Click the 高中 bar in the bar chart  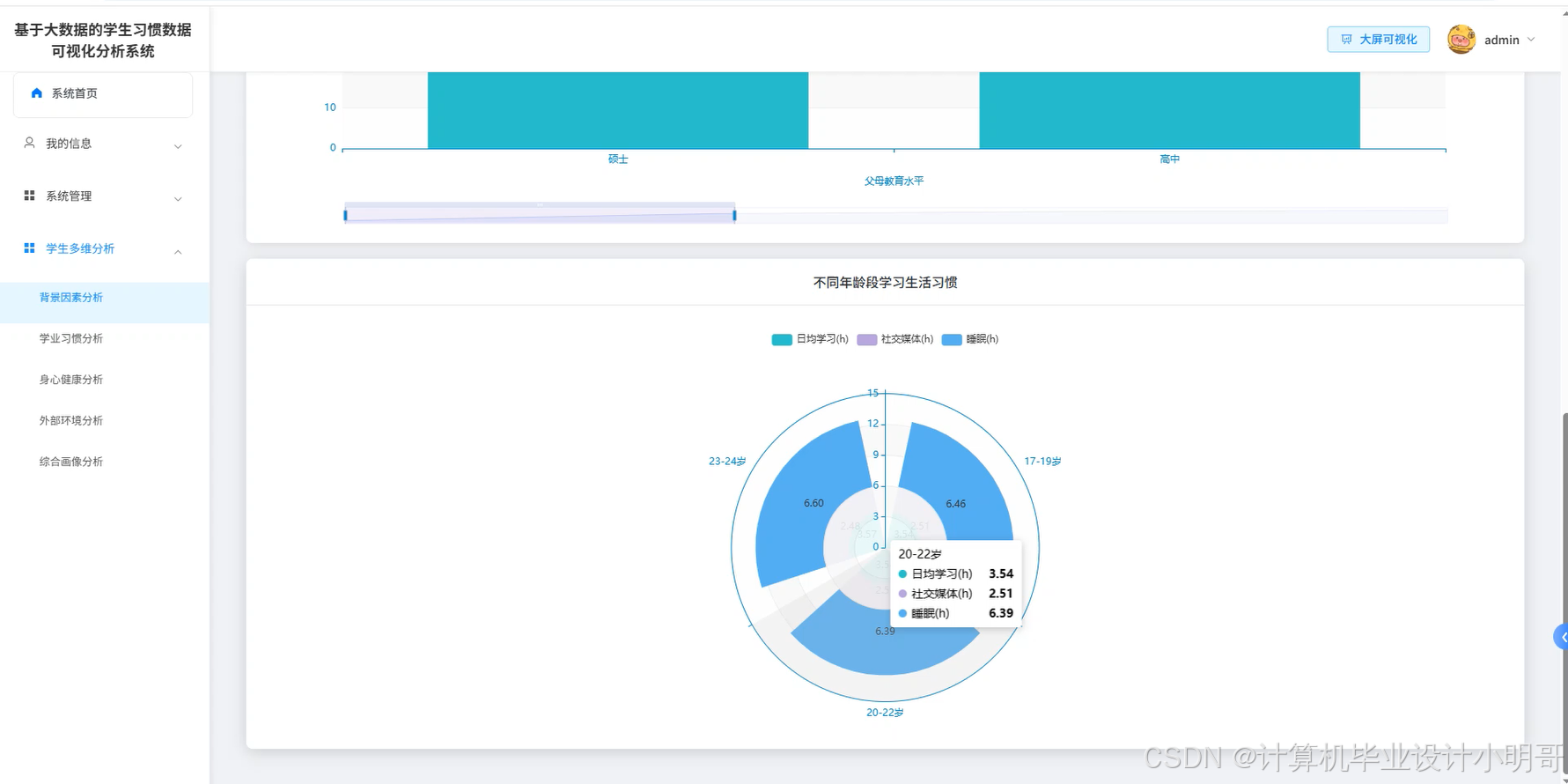(x=1169, y=110)
